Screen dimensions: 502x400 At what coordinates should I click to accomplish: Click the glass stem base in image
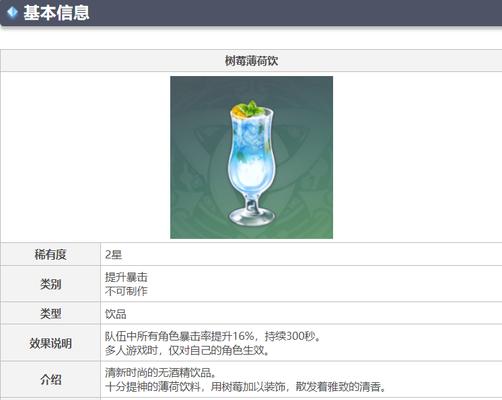(252, 214)
